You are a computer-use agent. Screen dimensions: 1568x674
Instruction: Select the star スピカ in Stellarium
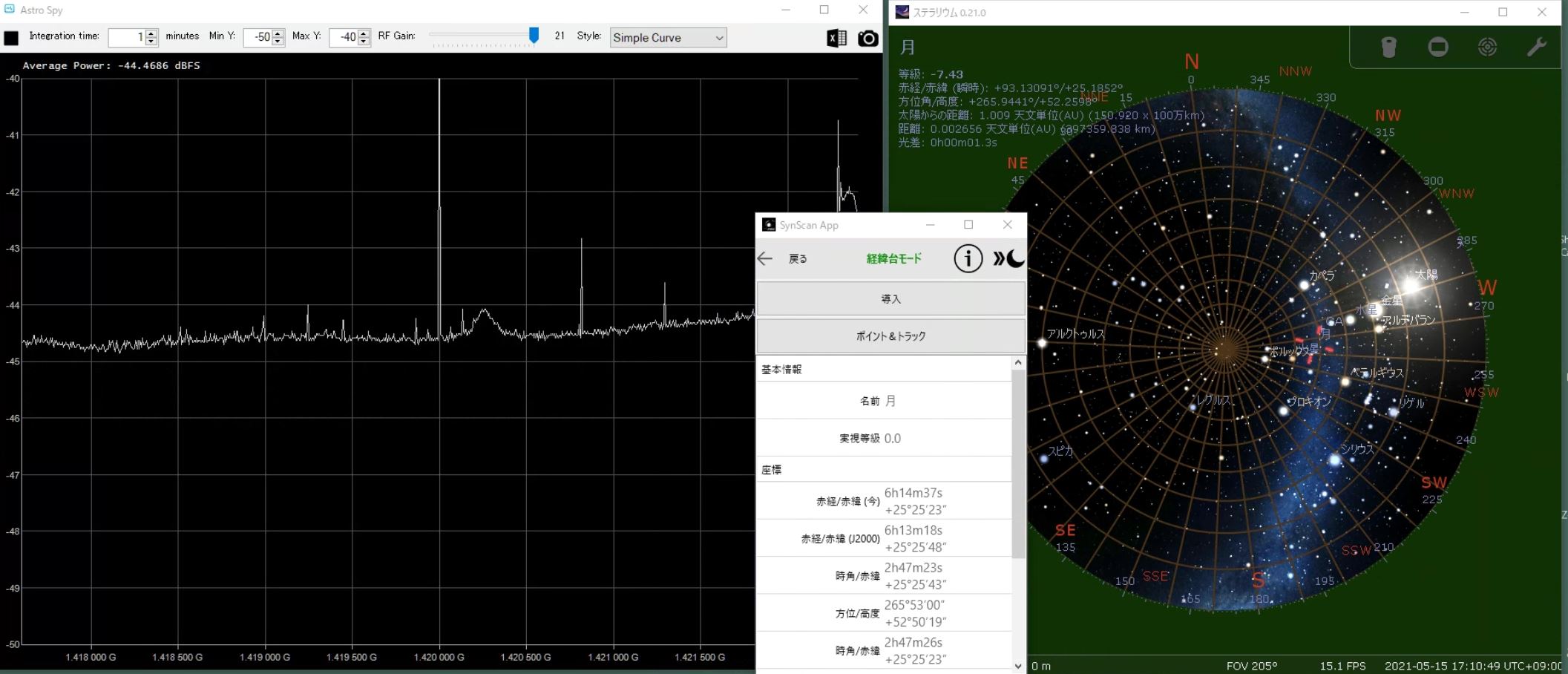click(1043, 459)
